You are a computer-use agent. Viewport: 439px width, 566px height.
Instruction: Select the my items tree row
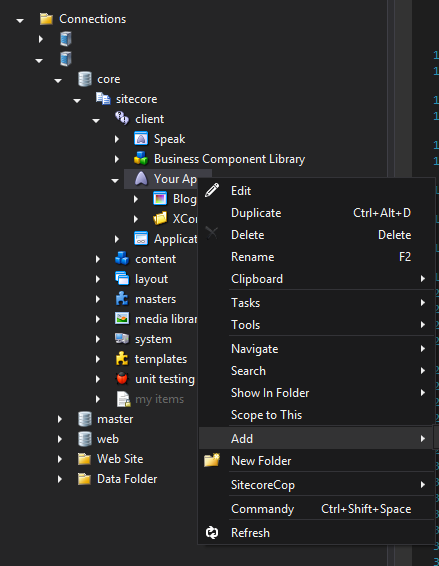click(x=159, y=399)
